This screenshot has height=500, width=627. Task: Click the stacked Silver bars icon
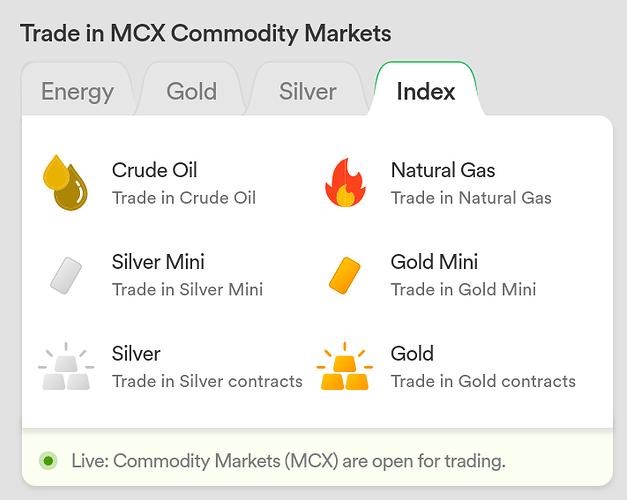coord(66,366)
